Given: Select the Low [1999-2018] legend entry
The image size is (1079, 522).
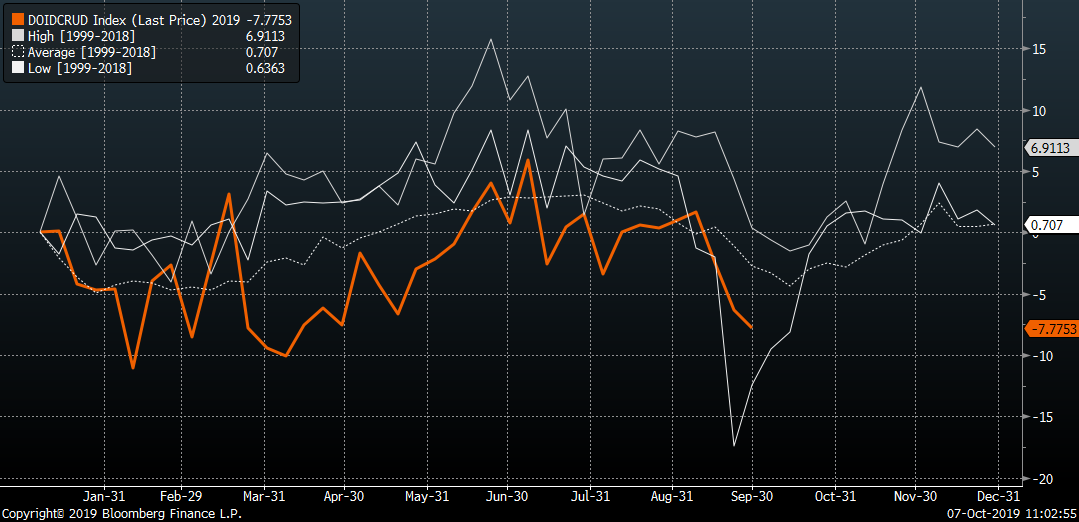Looking at the screenshot, I should pyautogui.click(x=79, y=69).
